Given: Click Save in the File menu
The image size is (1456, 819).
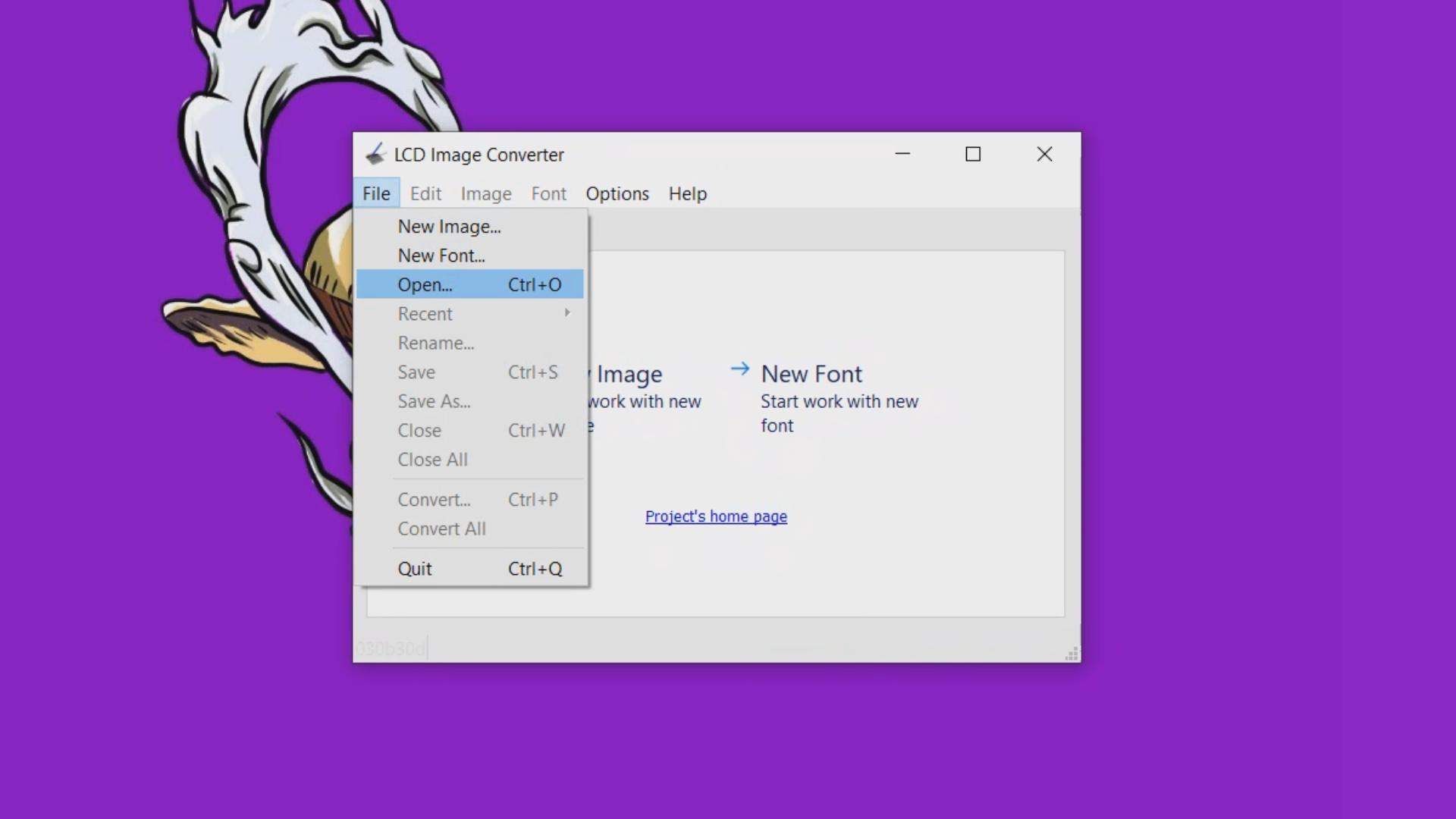Looking at the screenshot, I should 470,372.
